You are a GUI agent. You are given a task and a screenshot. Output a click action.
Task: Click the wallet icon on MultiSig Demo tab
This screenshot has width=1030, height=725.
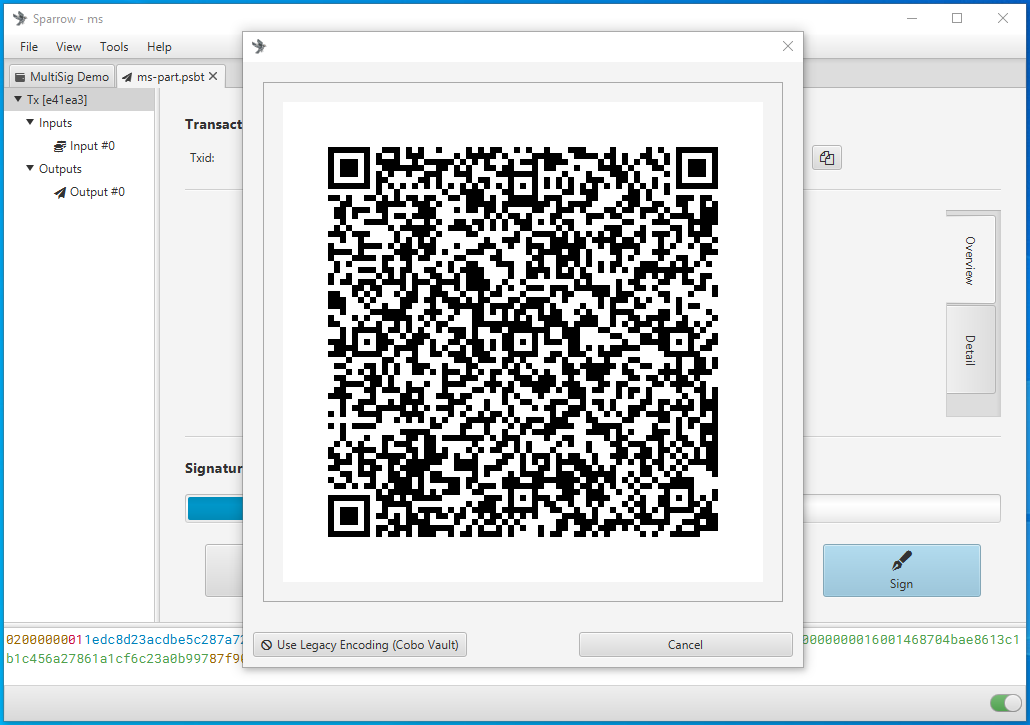click(x=20, y=77)
